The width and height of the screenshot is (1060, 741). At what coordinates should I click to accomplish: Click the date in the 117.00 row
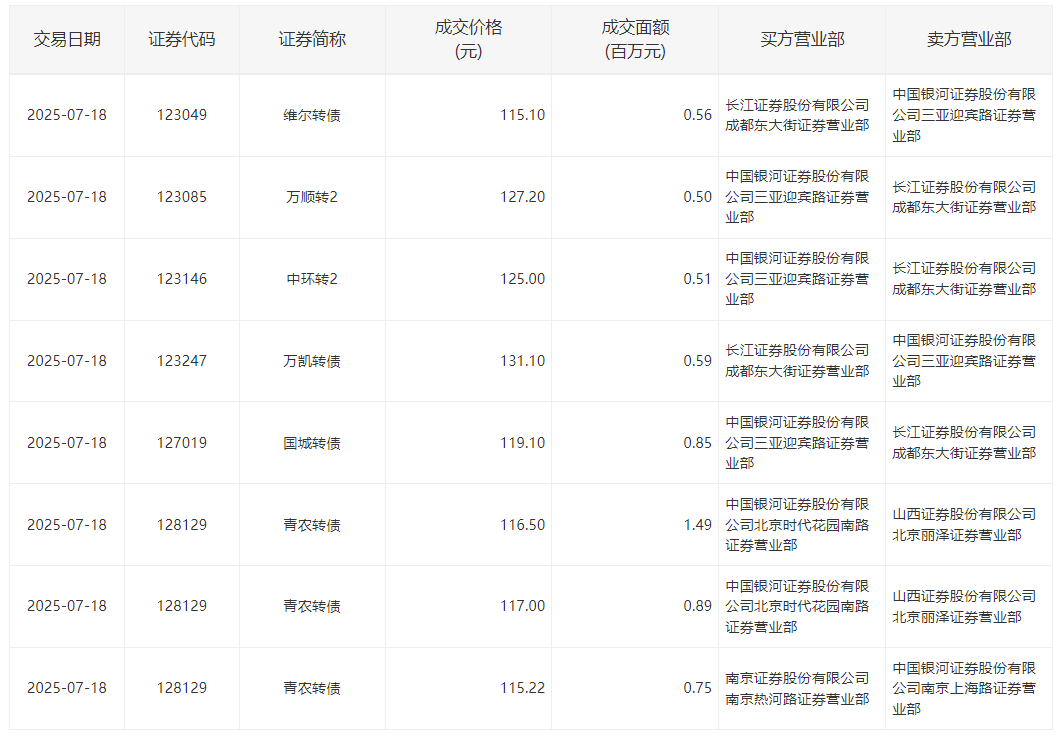pos(67,606)
